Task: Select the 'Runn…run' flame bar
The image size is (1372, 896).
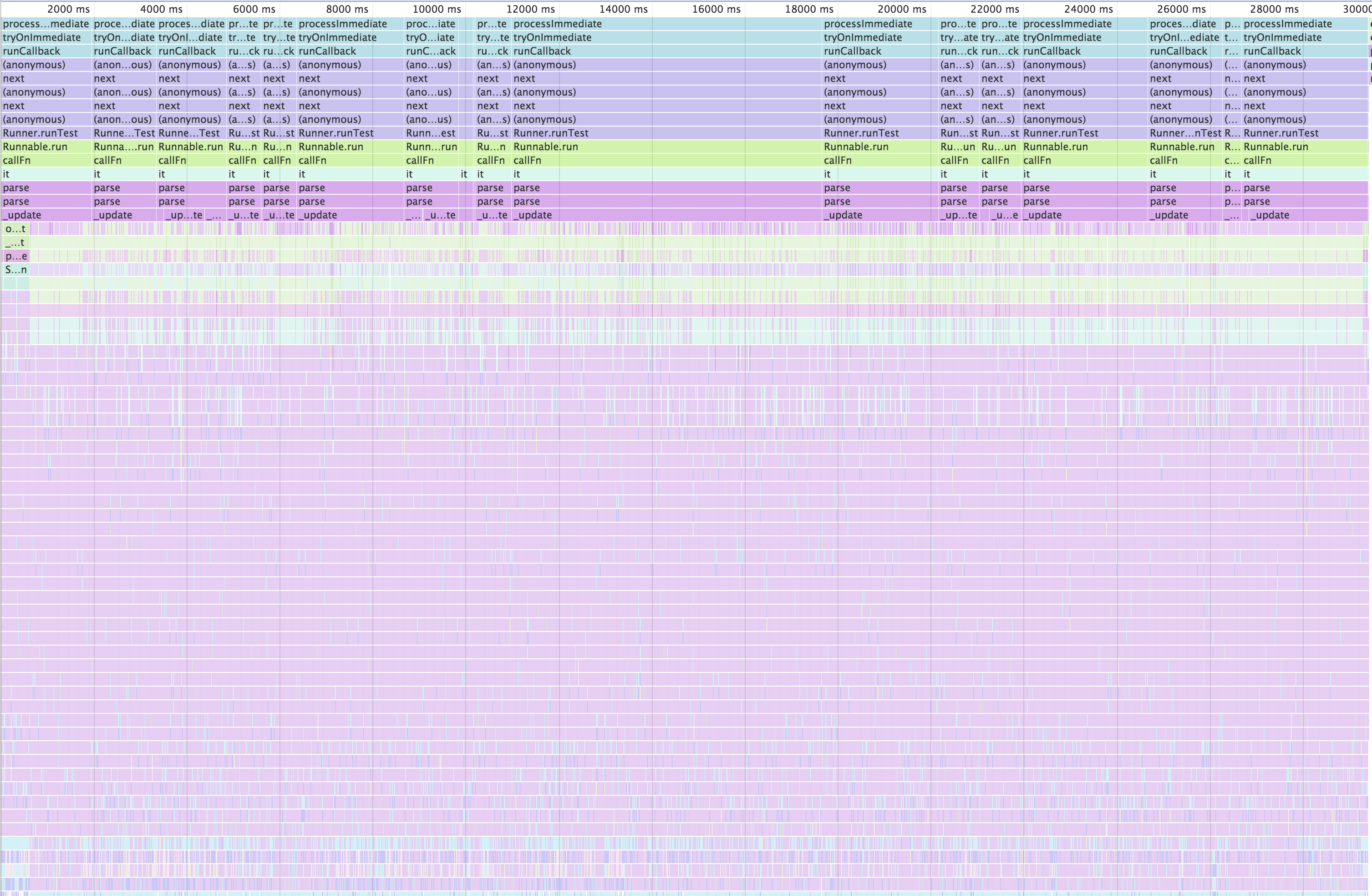Action: (x=431, y=147)
